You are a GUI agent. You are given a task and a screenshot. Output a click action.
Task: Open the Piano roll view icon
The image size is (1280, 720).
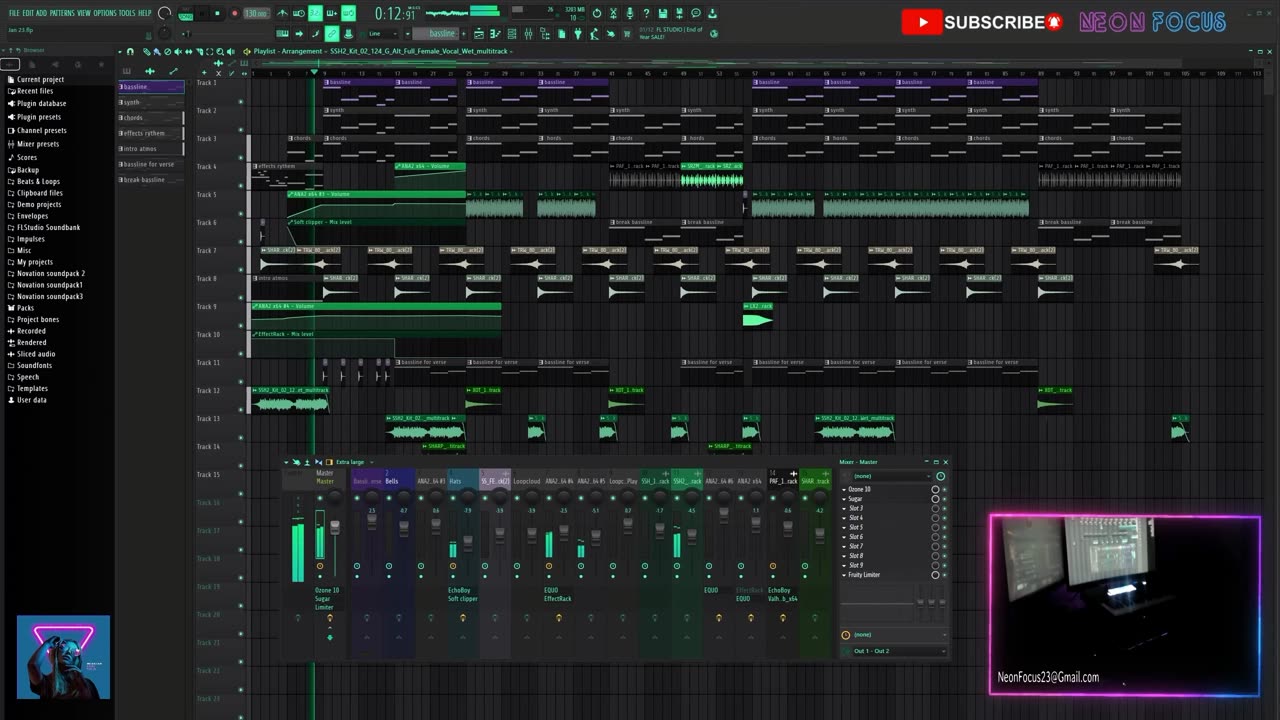click(495, 33)
